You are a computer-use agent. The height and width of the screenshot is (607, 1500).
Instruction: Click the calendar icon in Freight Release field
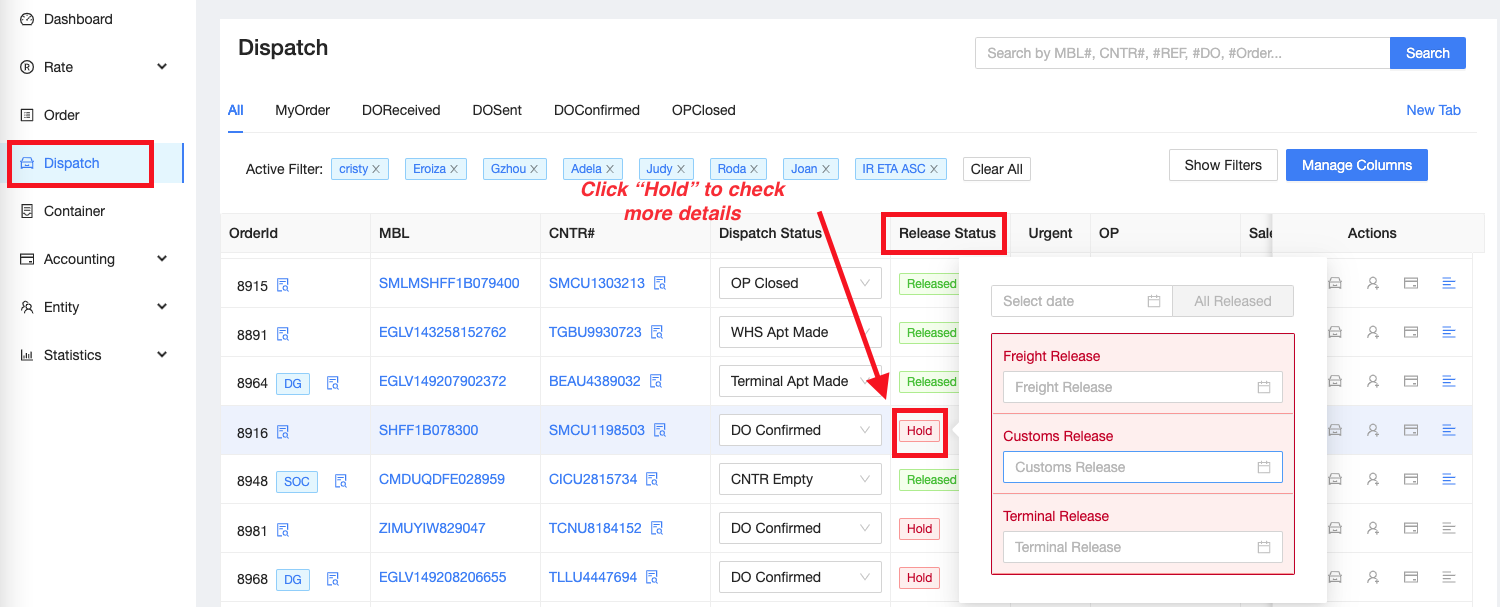click(1264, 387)
